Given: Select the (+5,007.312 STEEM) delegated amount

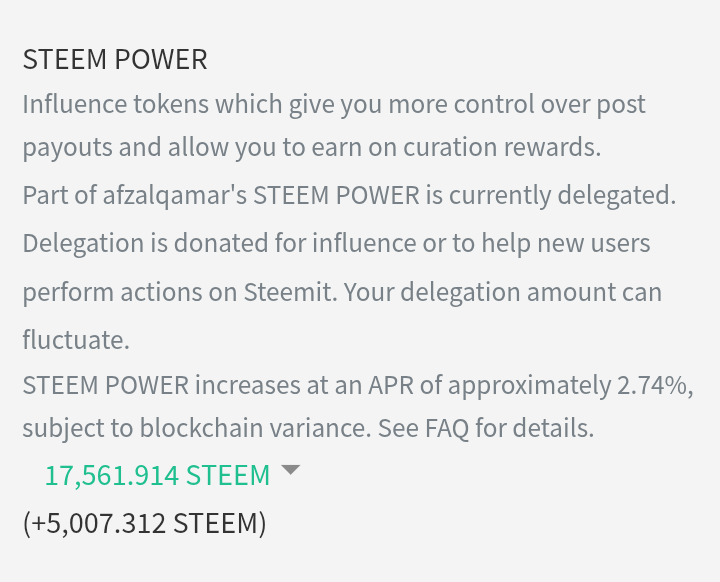Looking at the screenshot, I should [x=144, y=523].
